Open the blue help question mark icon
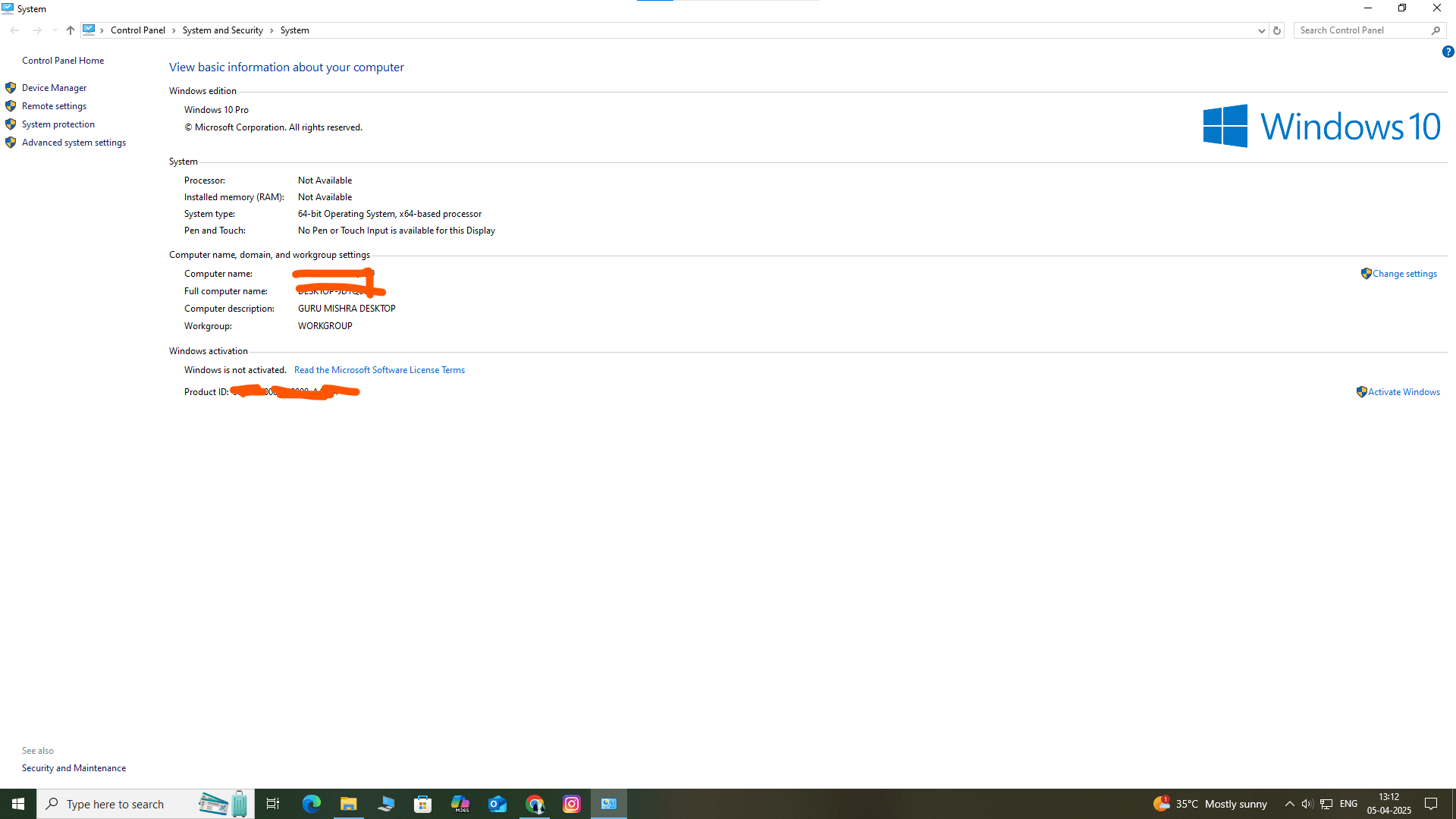Image resolution: width=1456 pixels, height=819 pixels. (1448, 52)
